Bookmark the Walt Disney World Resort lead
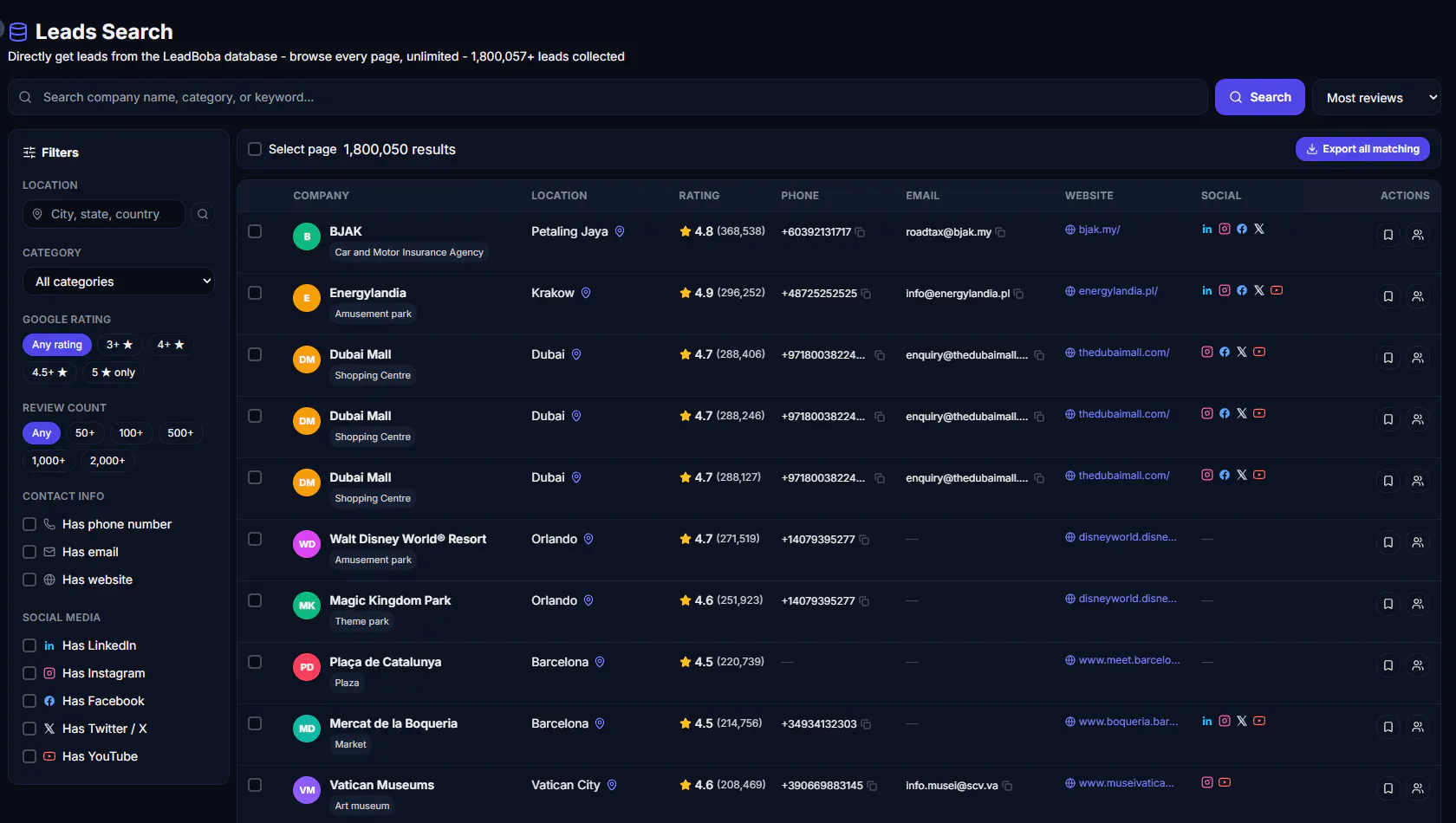 1388,542
